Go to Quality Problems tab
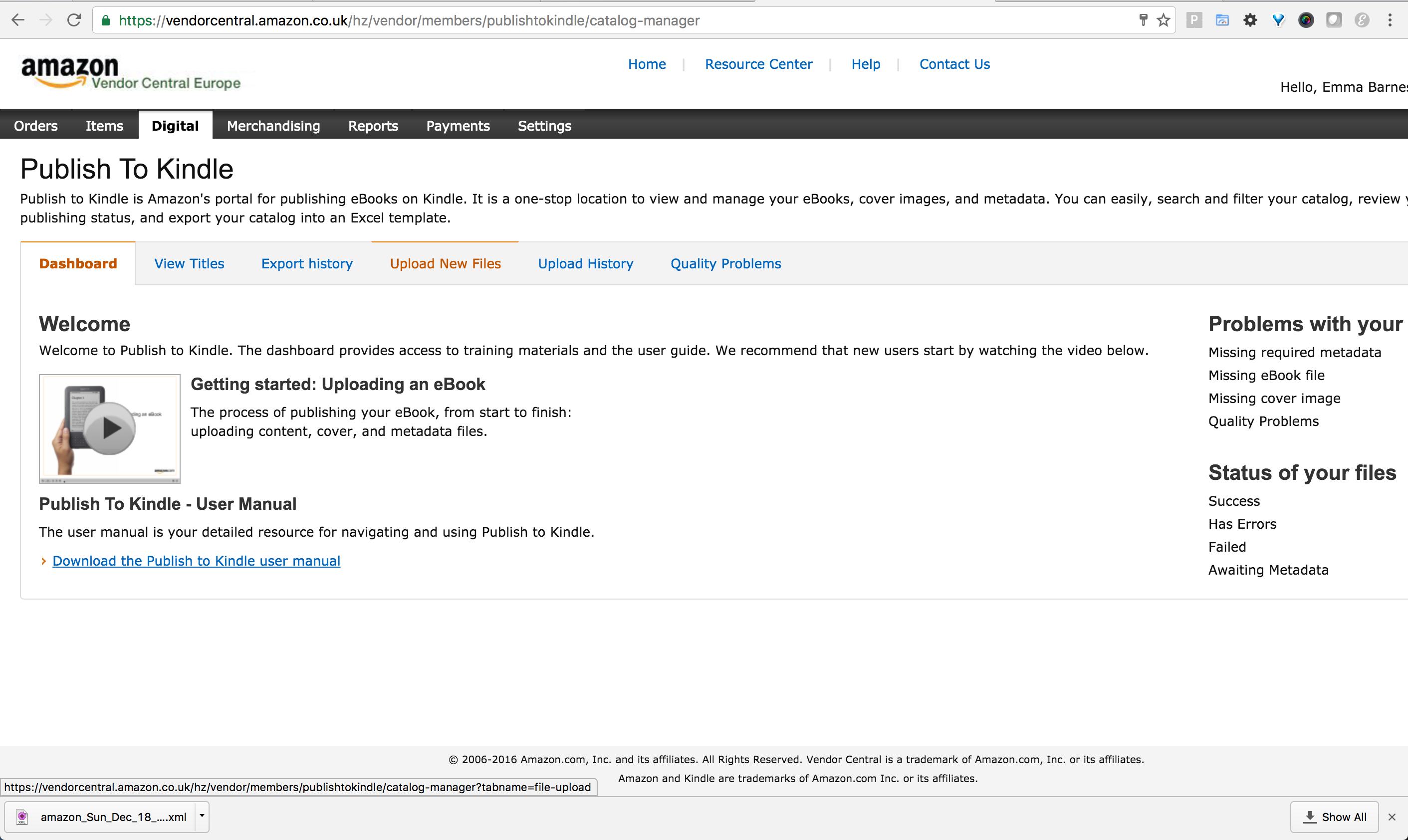The width and height of the screenshot is (1408, 840). (725, 264)
